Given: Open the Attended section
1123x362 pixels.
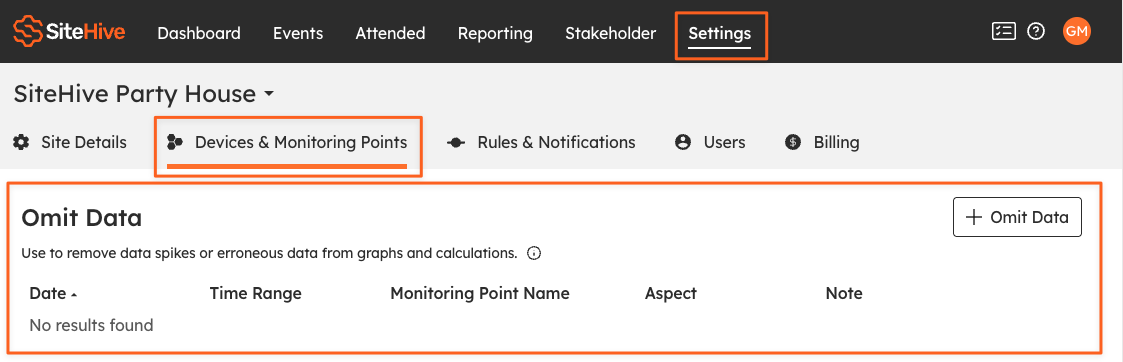Looking at the screenshot, I should tap(390, 33).
